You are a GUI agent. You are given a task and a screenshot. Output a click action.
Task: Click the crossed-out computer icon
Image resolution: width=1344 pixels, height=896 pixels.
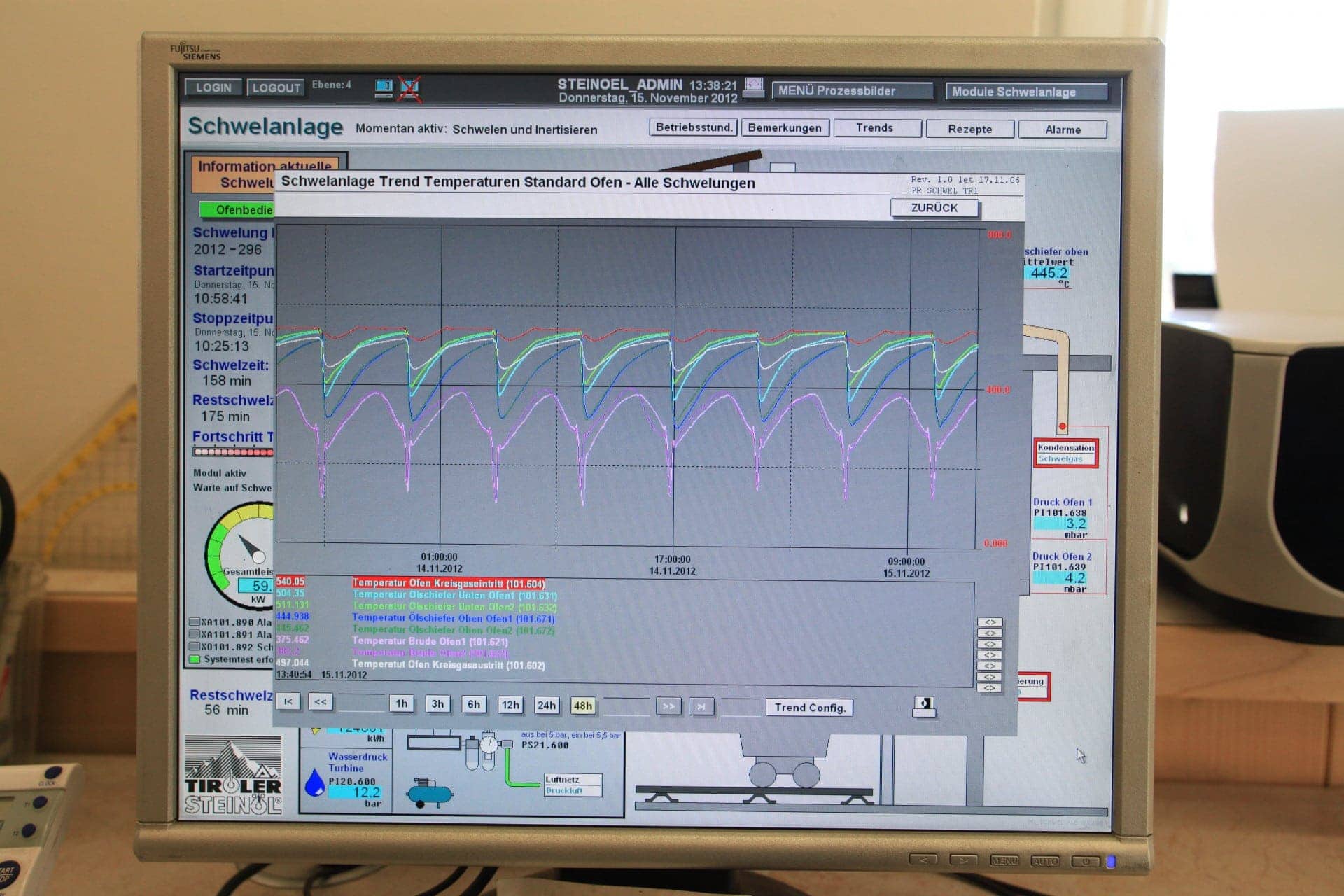[x=409, y=89]
